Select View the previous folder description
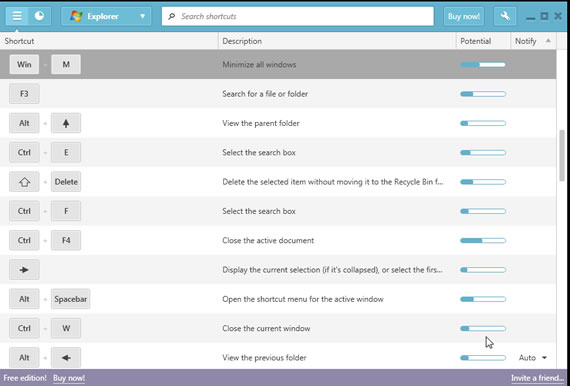Image resolution: width=570 pixels, height=386 pixels. [264, 358]
